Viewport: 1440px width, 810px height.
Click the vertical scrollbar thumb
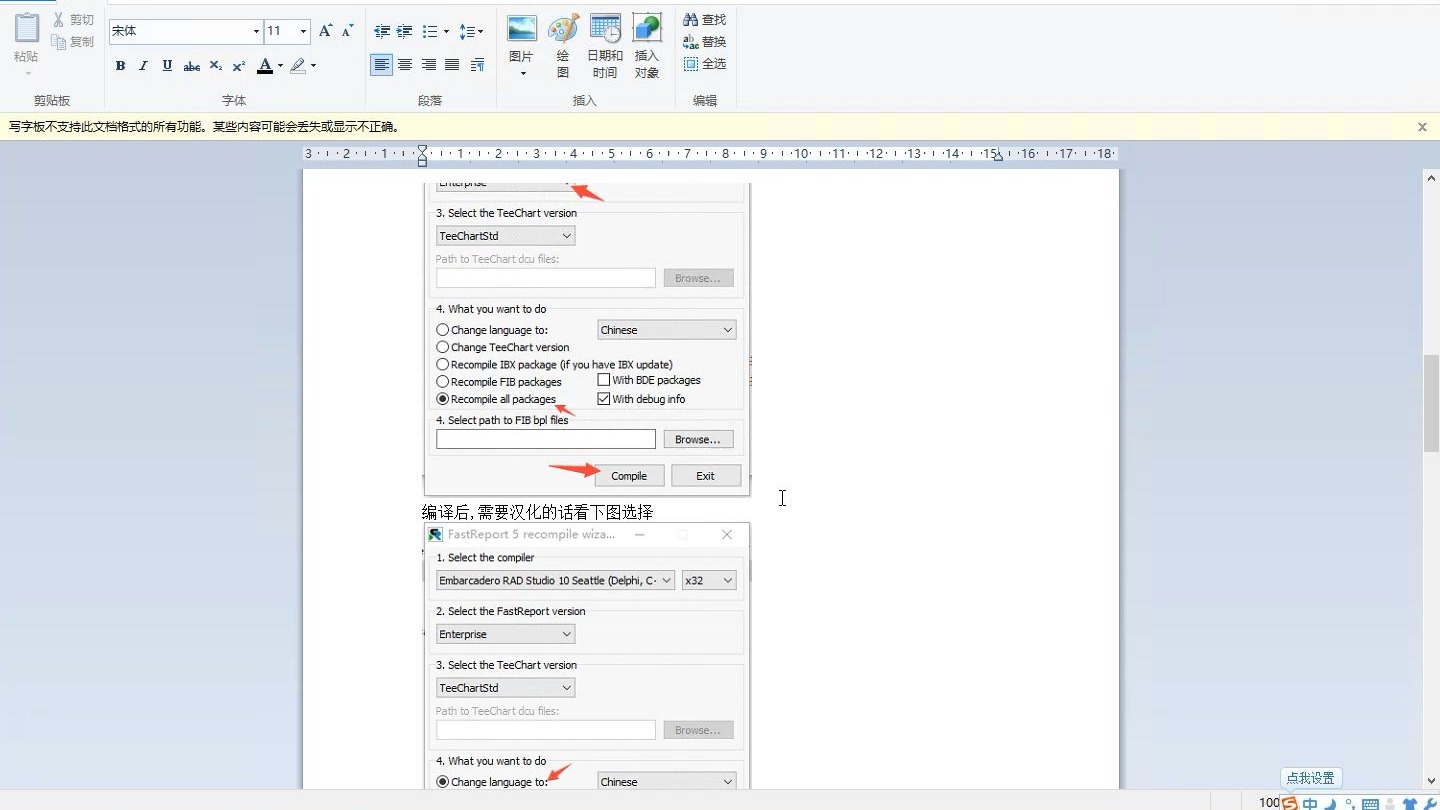pyautogui.click(x=1431, y=402)
